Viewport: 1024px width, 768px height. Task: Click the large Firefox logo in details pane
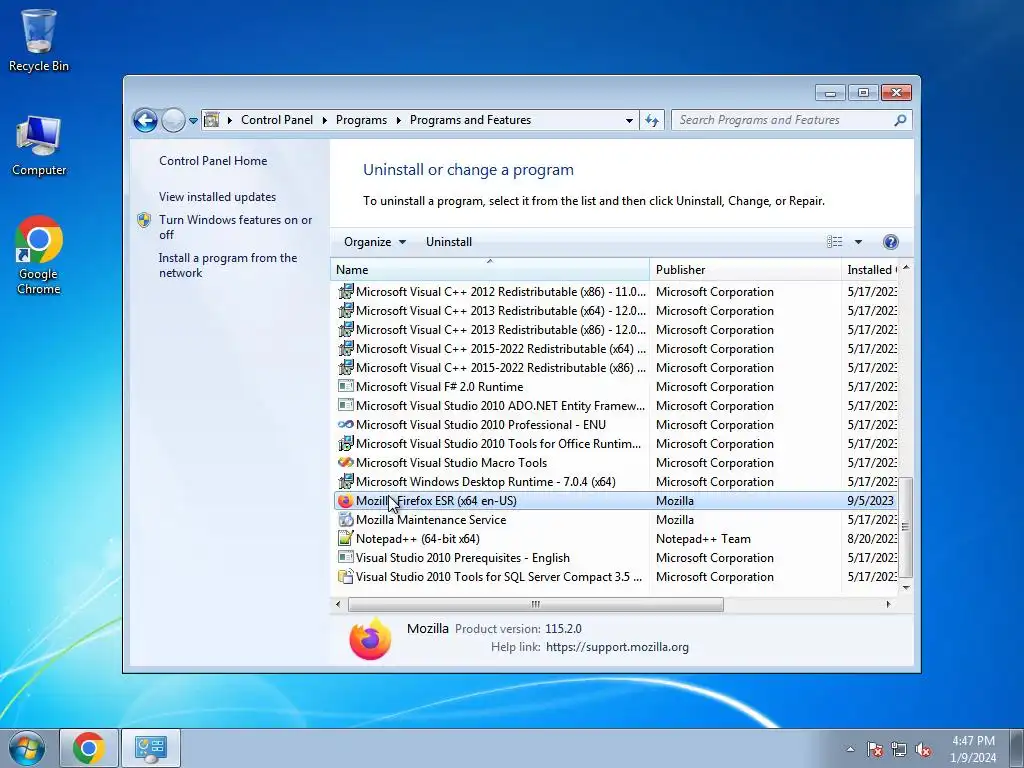370,639
